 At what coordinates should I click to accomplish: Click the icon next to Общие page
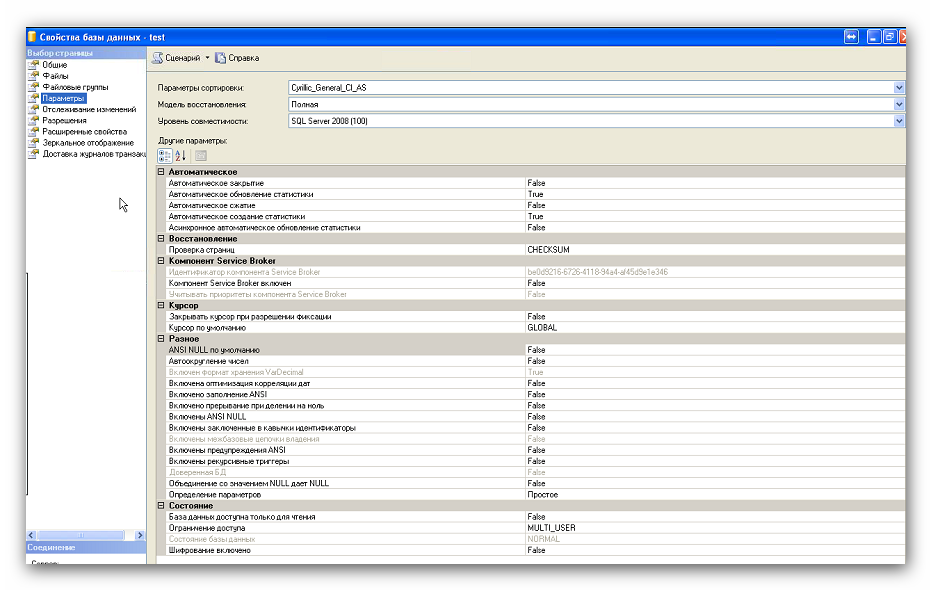tap(33, 65)
